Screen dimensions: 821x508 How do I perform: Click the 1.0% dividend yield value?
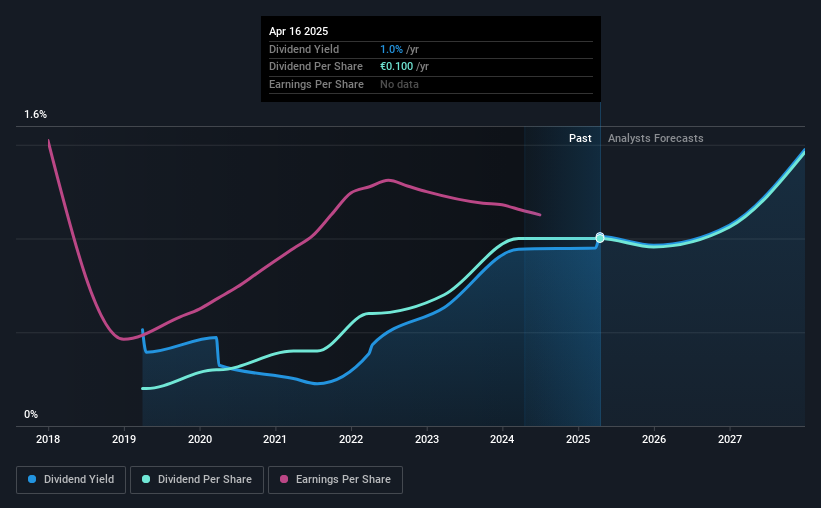coord(391,49)
